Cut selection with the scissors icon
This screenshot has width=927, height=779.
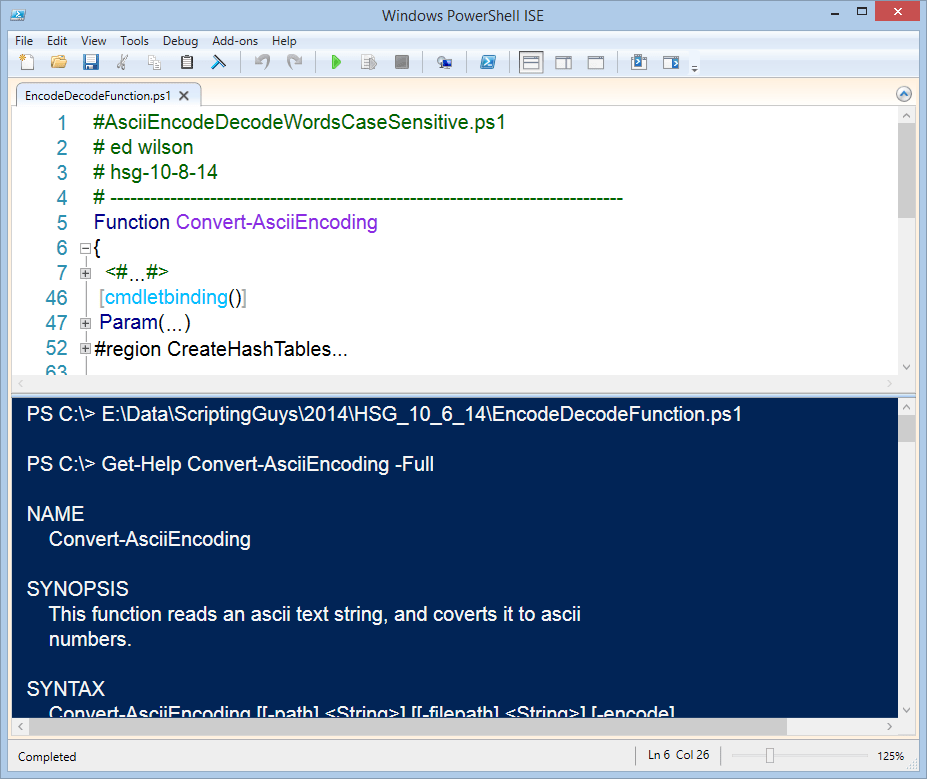tap(122, 62)
